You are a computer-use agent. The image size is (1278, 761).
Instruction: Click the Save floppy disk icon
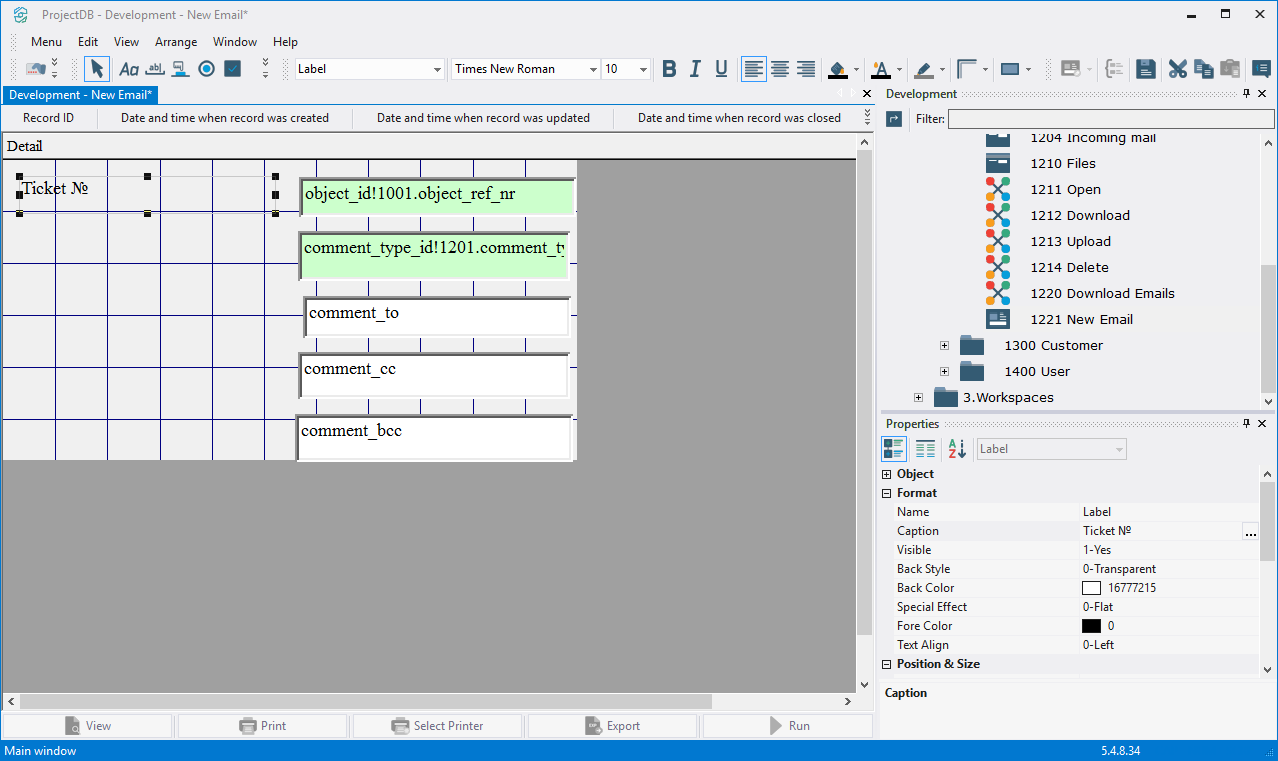pos(1146,69)
